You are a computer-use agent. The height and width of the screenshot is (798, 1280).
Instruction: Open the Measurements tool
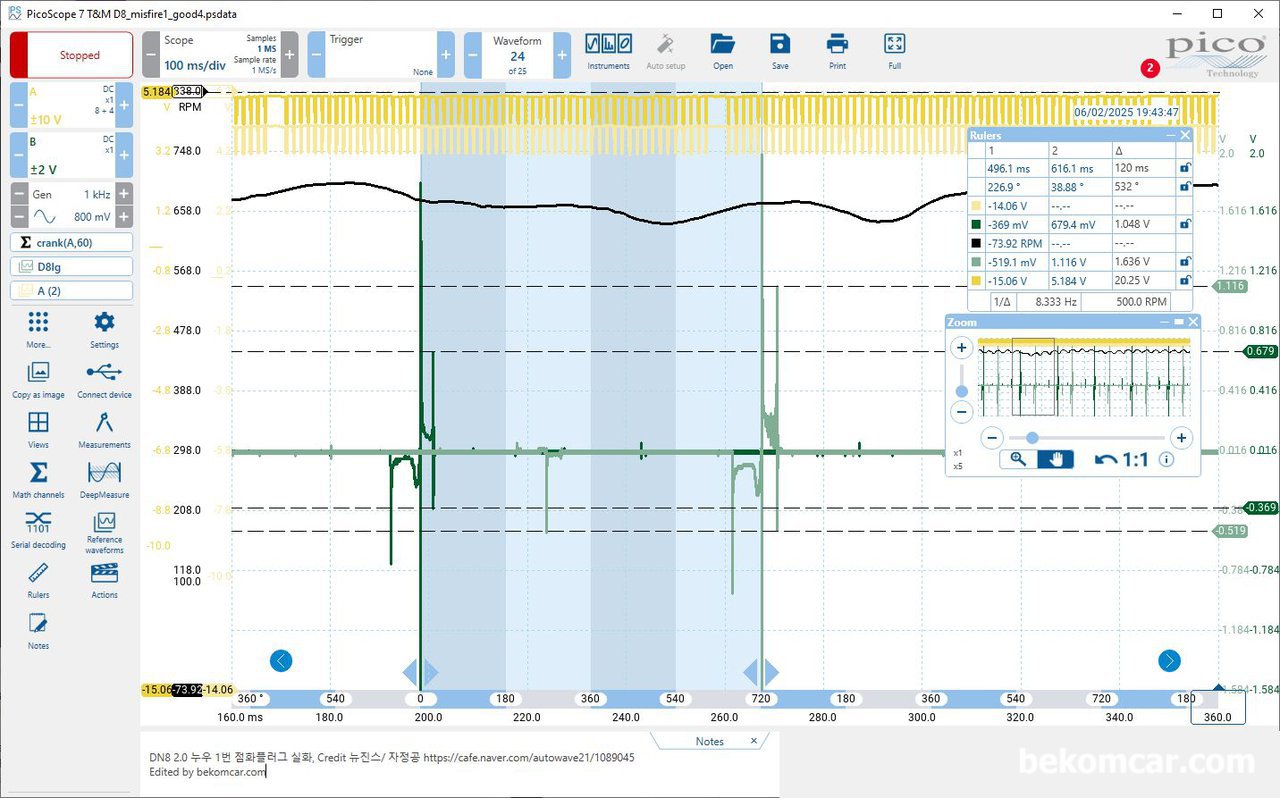[x=104, y=429]
